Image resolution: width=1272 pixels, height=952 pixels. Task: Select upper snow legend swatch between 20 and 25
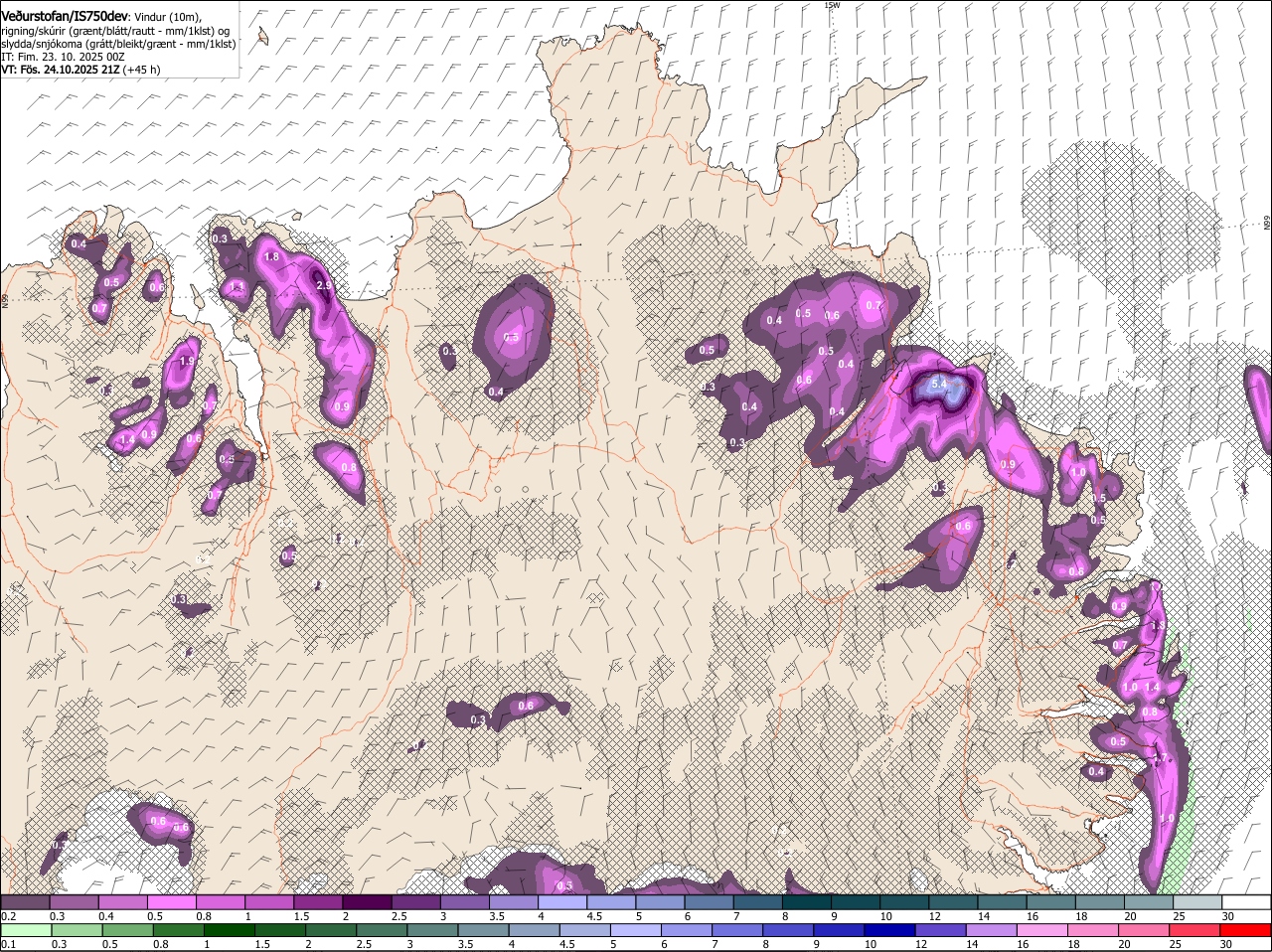pos(1148,902)
